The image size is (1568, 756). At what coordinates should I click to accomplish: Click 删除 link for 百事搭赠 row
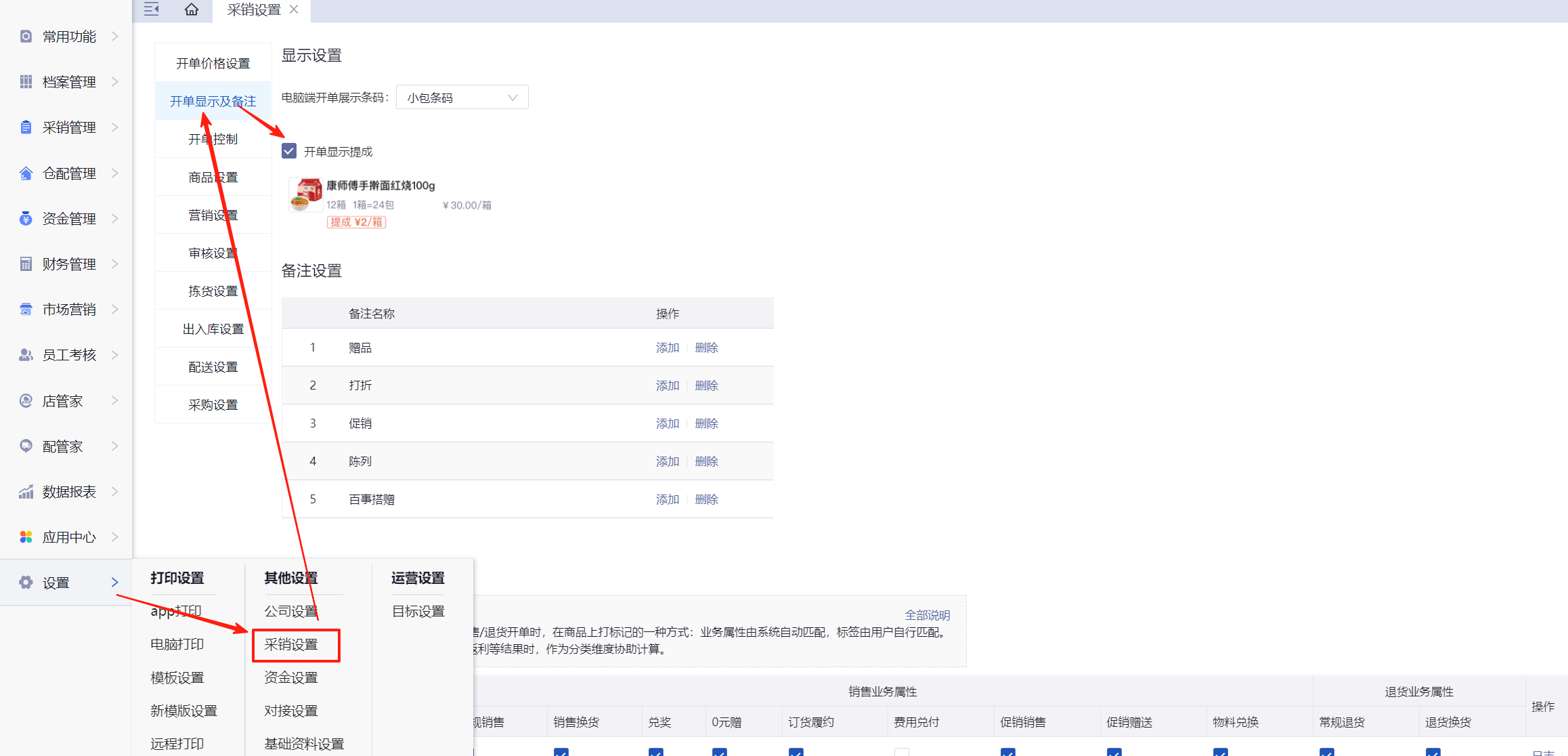point(706,499)
